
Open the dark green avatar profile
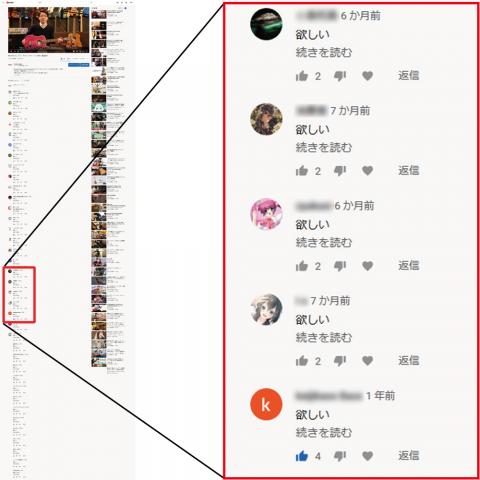pyautogui.click(x=266, y=24)
